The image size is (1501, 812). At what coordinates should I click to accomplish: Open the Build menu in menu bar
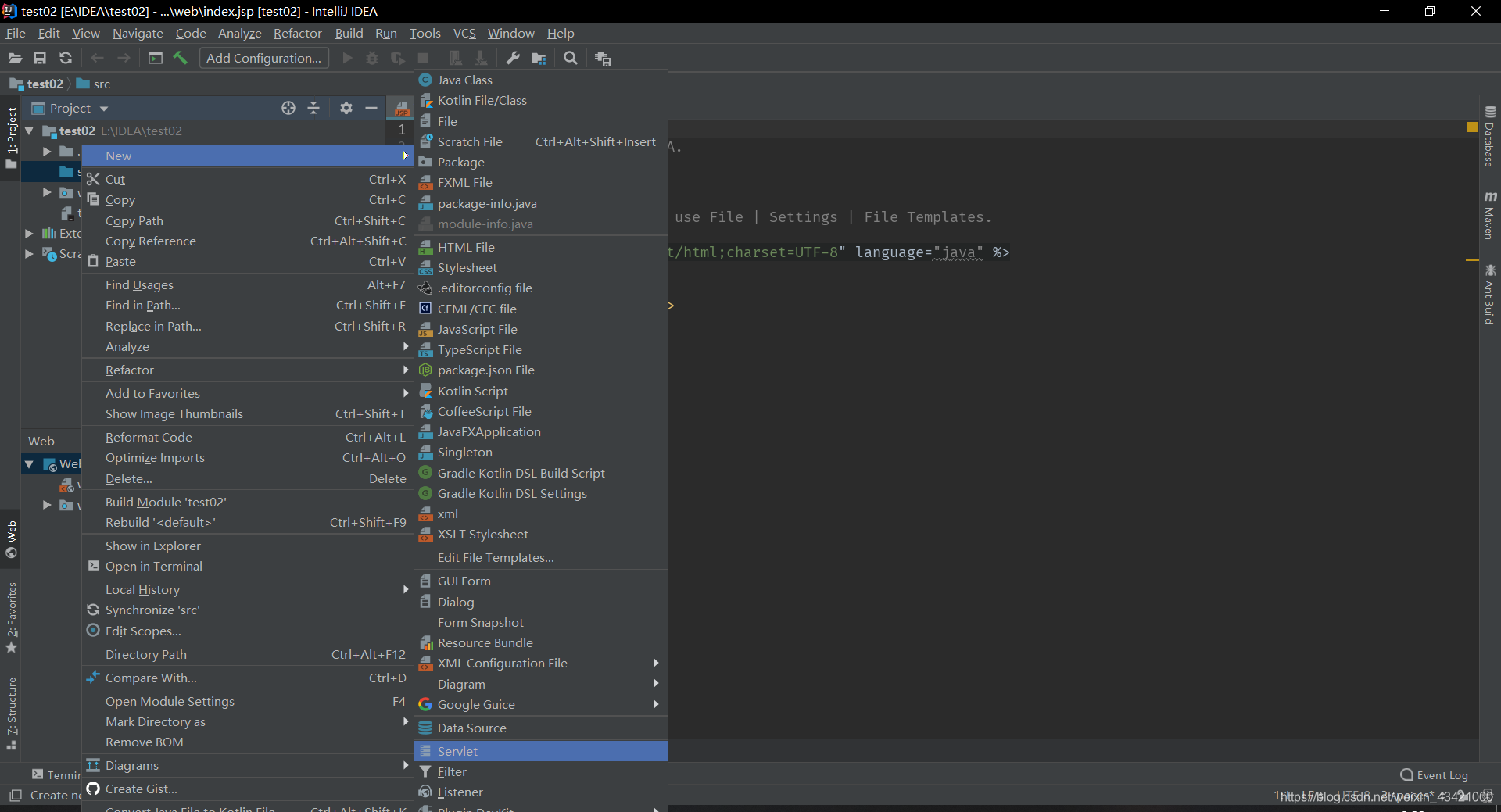pyautogui.click(x=349, y=33)
